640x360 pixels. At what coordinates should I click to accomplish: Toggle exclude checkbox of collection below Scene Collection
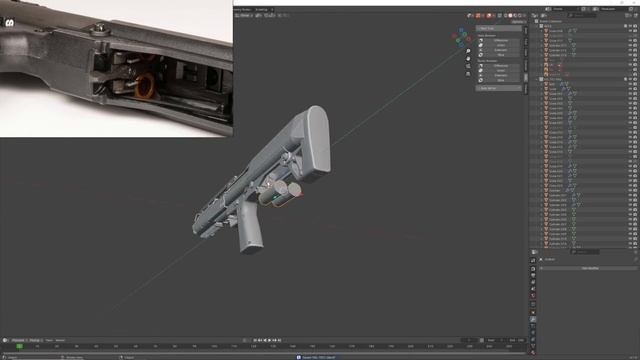click(x=626, y=26)
